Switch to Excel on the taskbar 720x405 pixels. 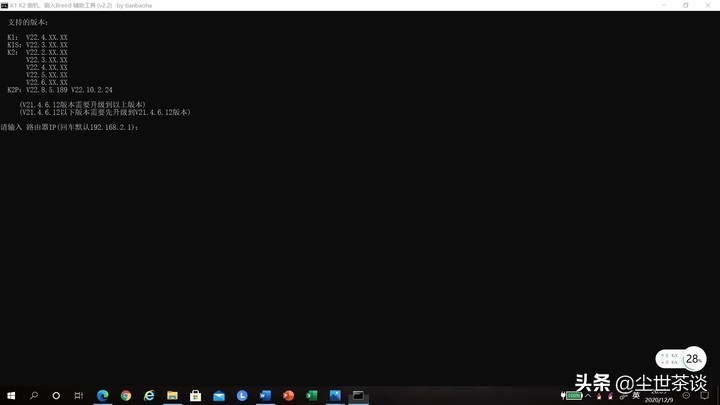pos(312,395)
